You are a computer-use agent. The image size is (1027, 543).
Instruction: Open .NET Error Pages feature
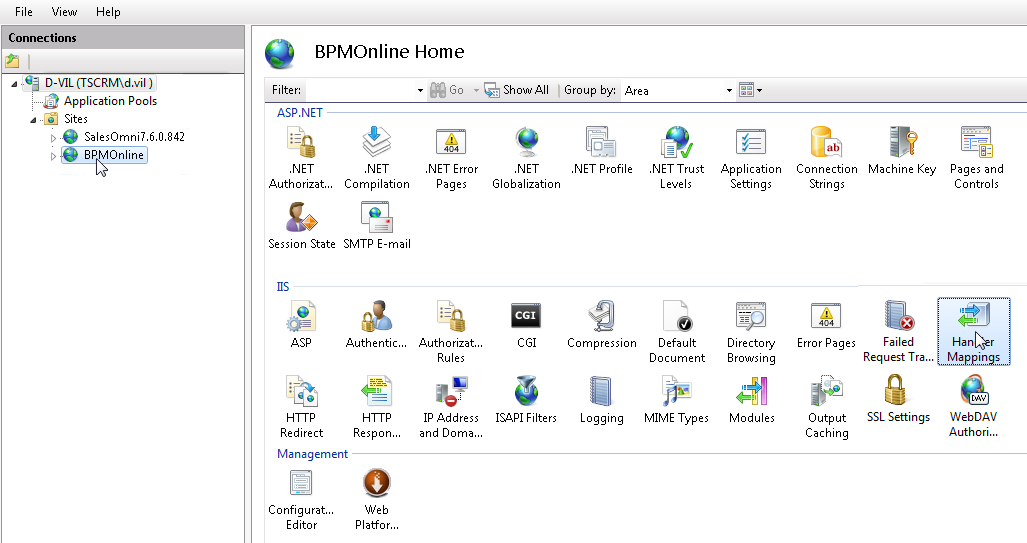451,159
